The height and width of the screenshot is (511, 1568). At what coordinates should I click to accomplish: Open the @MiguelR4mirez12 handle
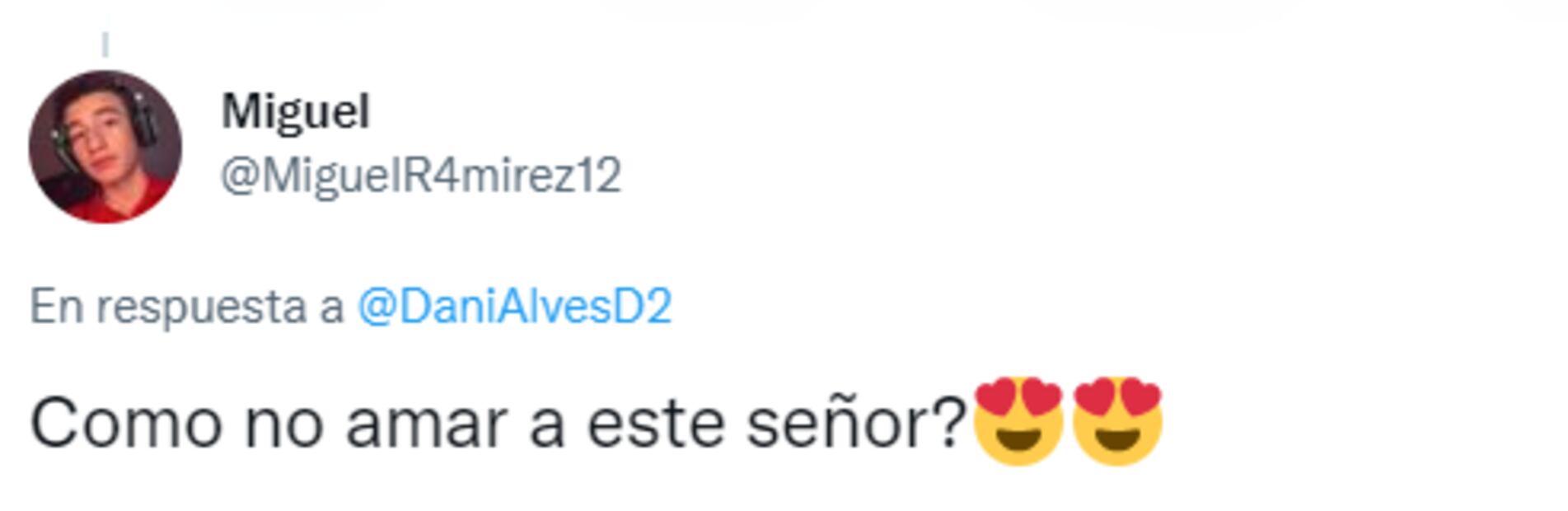[420, 176]
